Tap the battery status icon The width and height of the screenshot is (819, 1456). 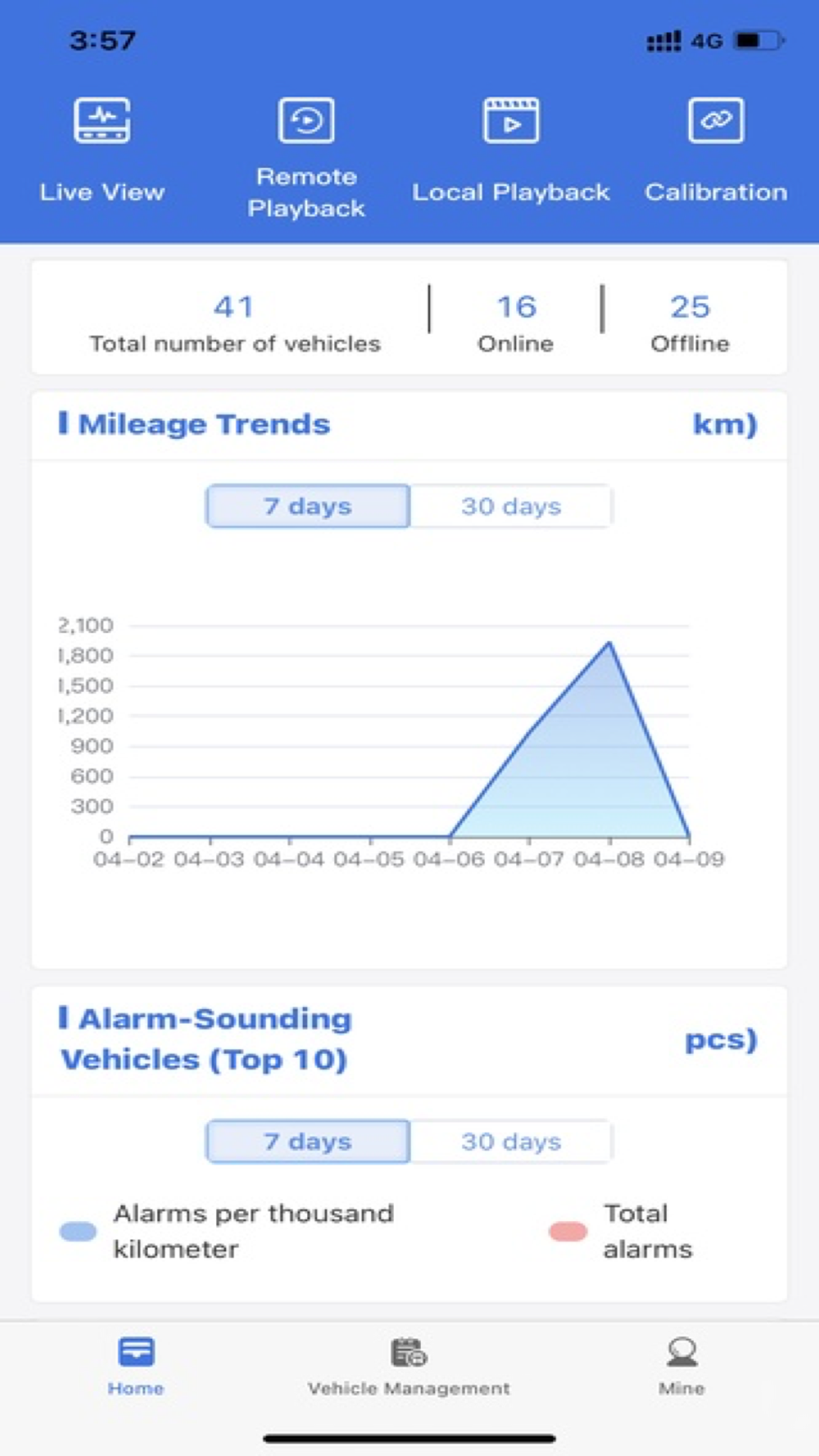[x=759, y=40]
